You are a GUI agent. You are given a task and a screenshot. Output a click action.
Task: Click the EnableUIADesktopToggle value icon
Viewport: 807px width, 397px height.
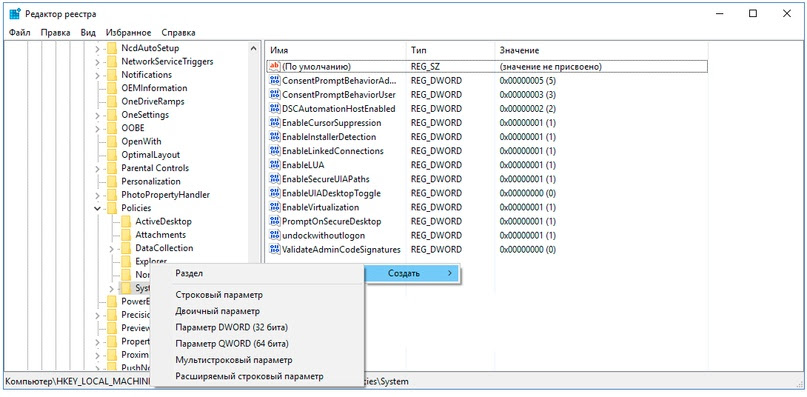pyautogui.click(x=274, y=193)
